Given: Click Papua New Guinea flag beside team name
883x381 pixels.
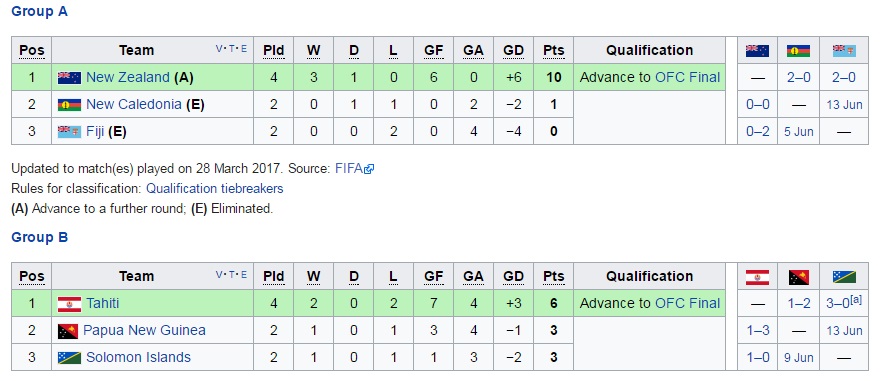Looking at the screenshot, I should [x=68, y=330].
